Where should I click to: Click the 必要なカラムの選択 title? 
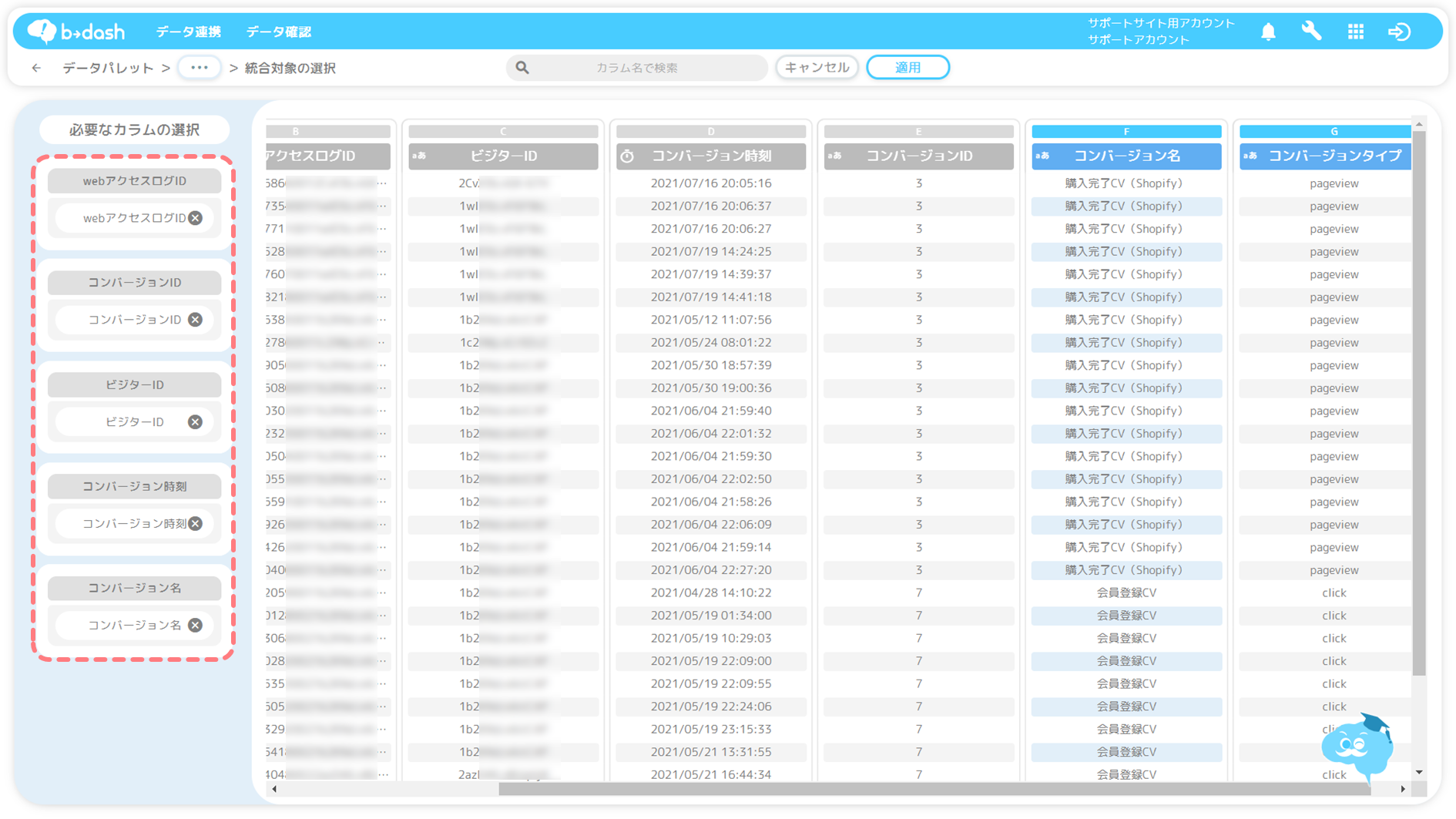point(134,129)
